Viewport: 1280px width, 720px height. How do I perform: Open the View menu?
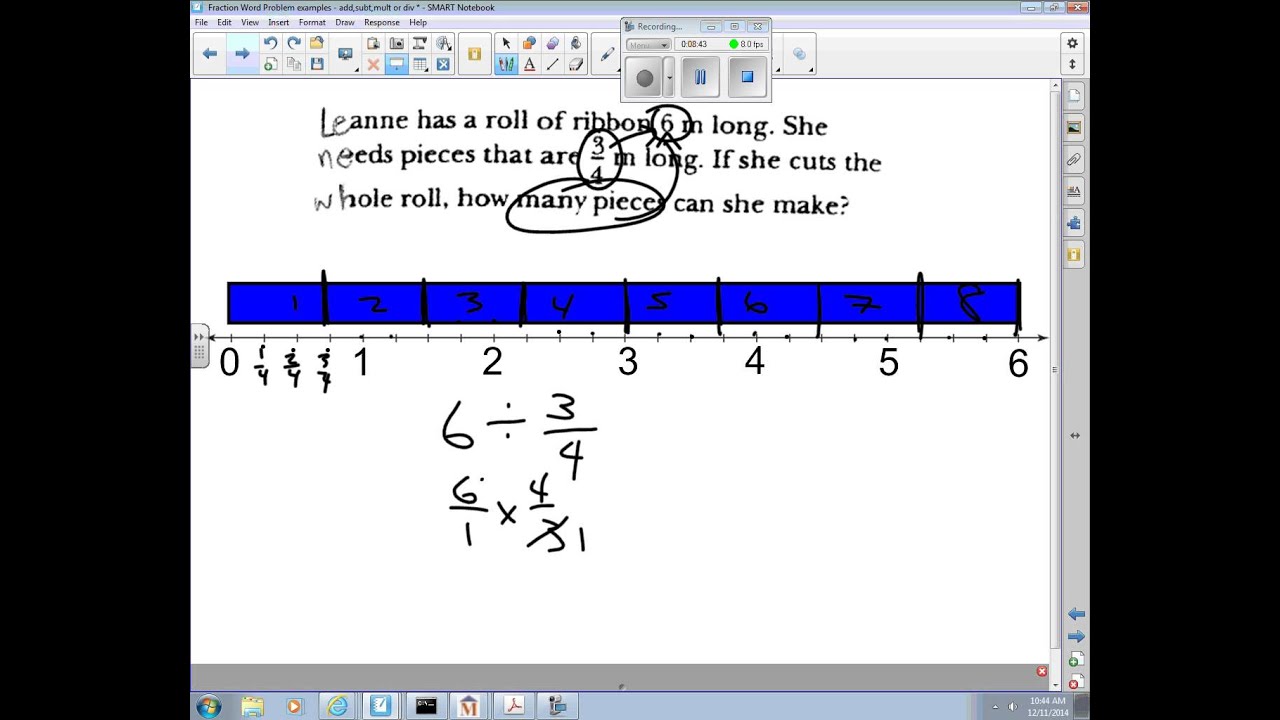click(x=250, y=22)
